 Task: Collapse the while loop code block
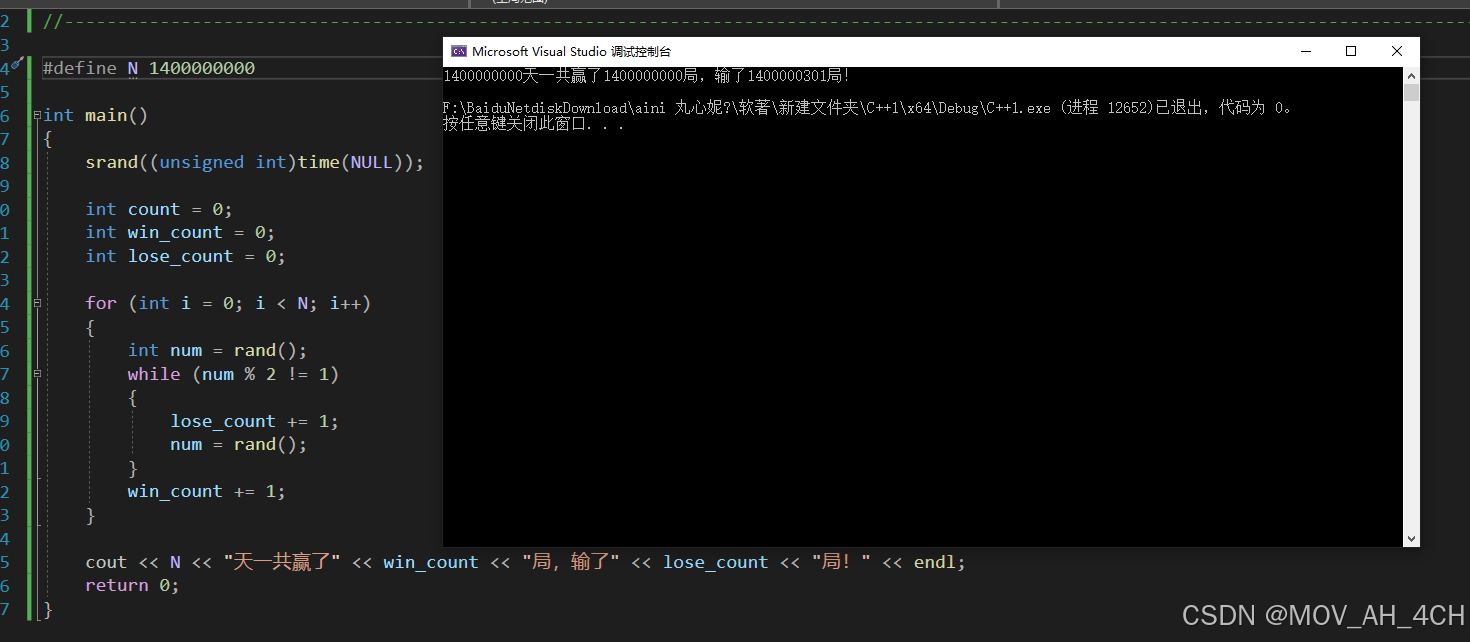click(37, 374)
